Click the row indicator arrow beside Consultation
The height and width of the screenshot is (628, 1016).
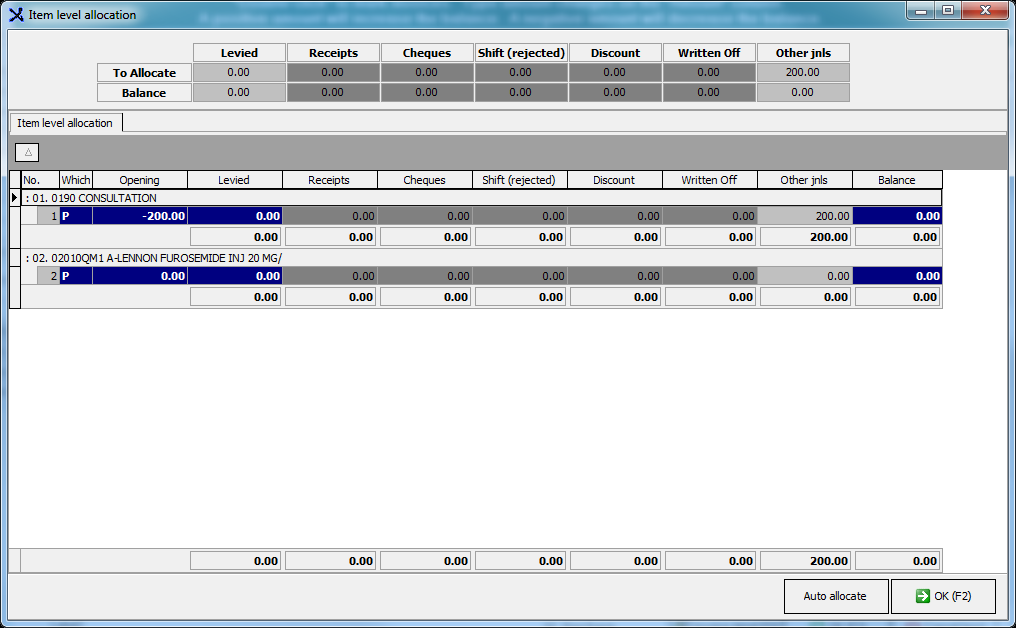[x=14, y=198]
